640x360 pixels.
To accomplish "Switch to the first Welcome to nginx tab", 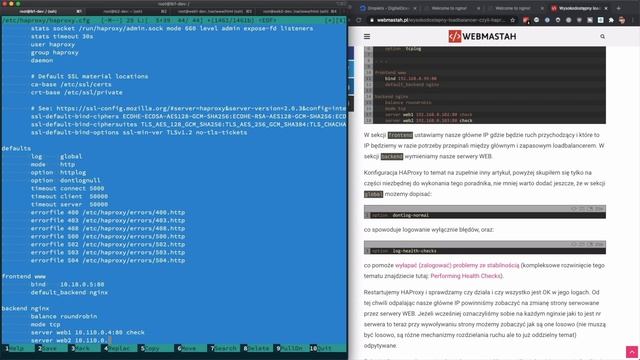I will tap(449, 8).
